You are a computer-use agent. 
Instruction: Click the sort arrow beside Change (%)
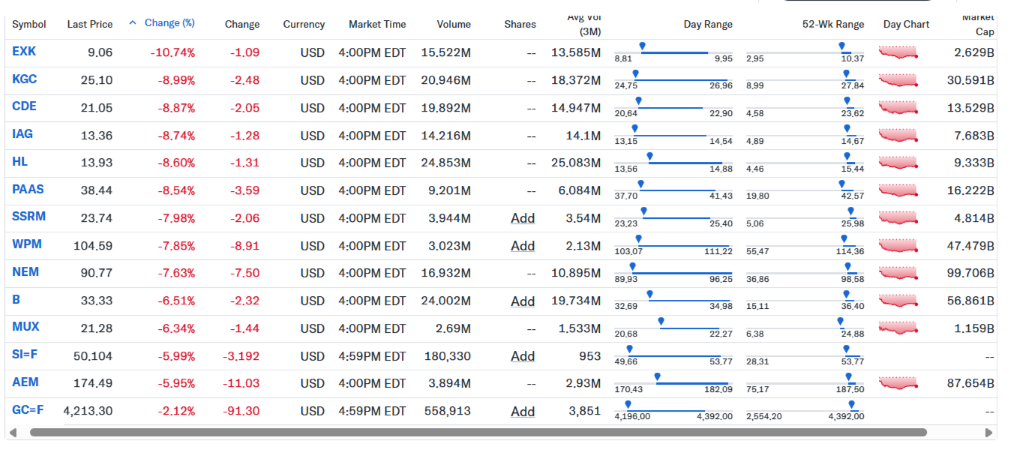point(134,23)
